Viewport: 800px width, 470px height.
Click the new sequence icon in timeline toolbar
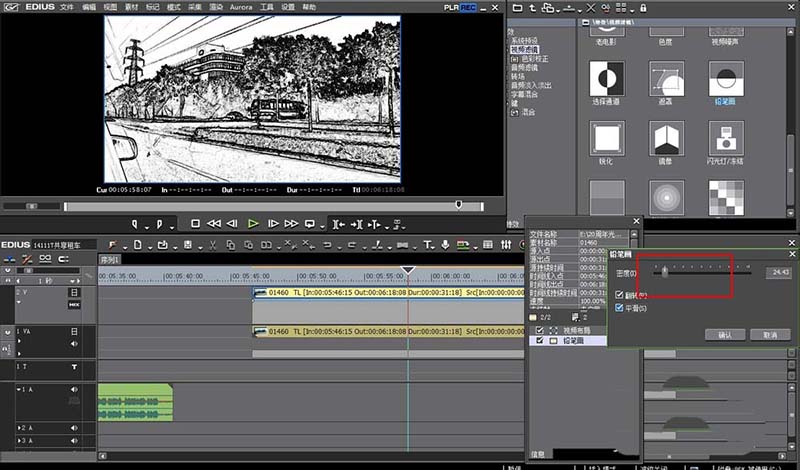click(137, 245)
